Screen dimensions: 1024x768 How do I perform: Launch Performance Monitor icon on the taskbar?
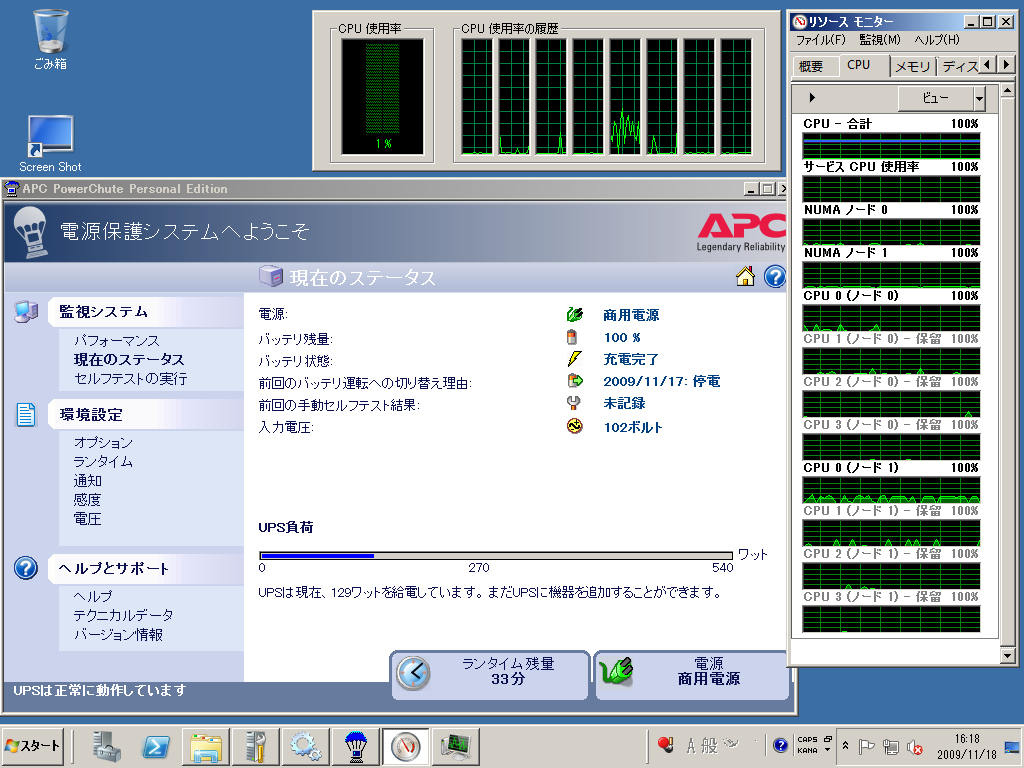(455, 745)
